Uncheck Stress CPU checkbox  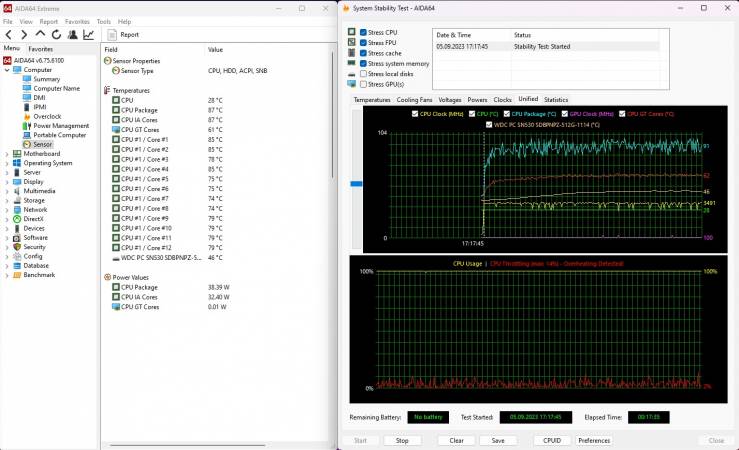363,33
